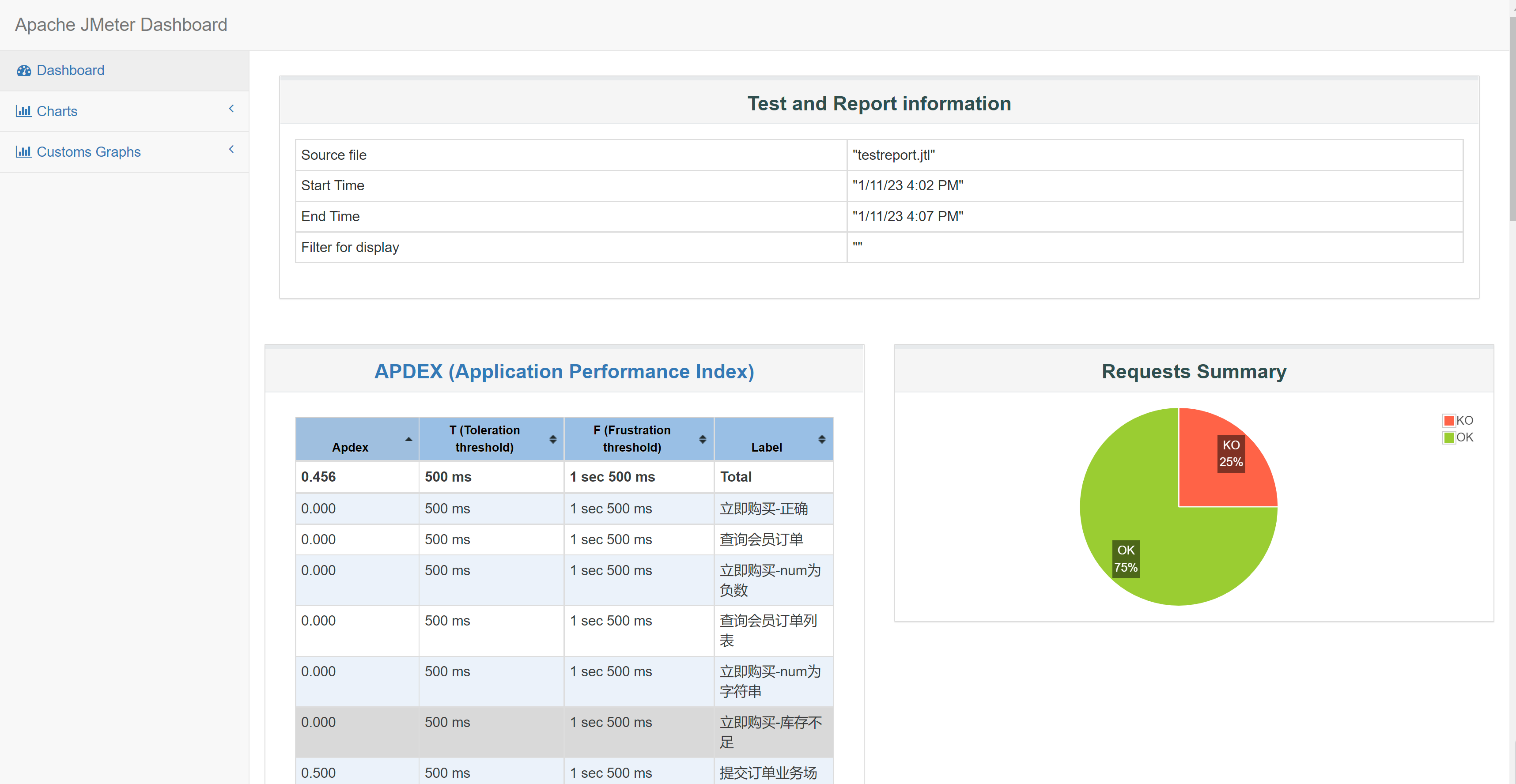The image size is (1516, 784).
Task: Sort by Label column arrows
Action: [x=821, y=439]
